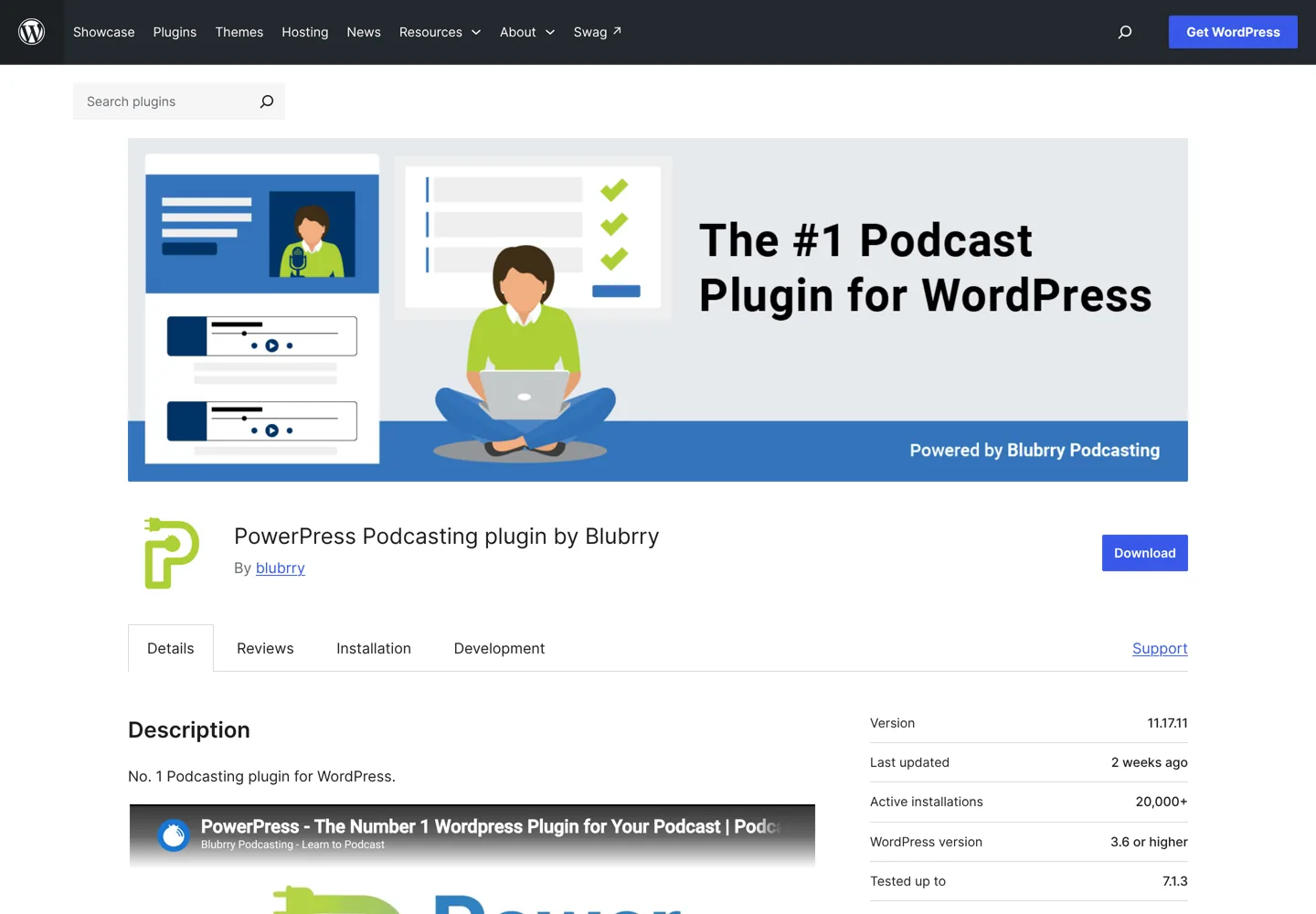1316x914 pixels.
Task: Select the Details tab
Action: pyautogui.click(x=171, y=648)
